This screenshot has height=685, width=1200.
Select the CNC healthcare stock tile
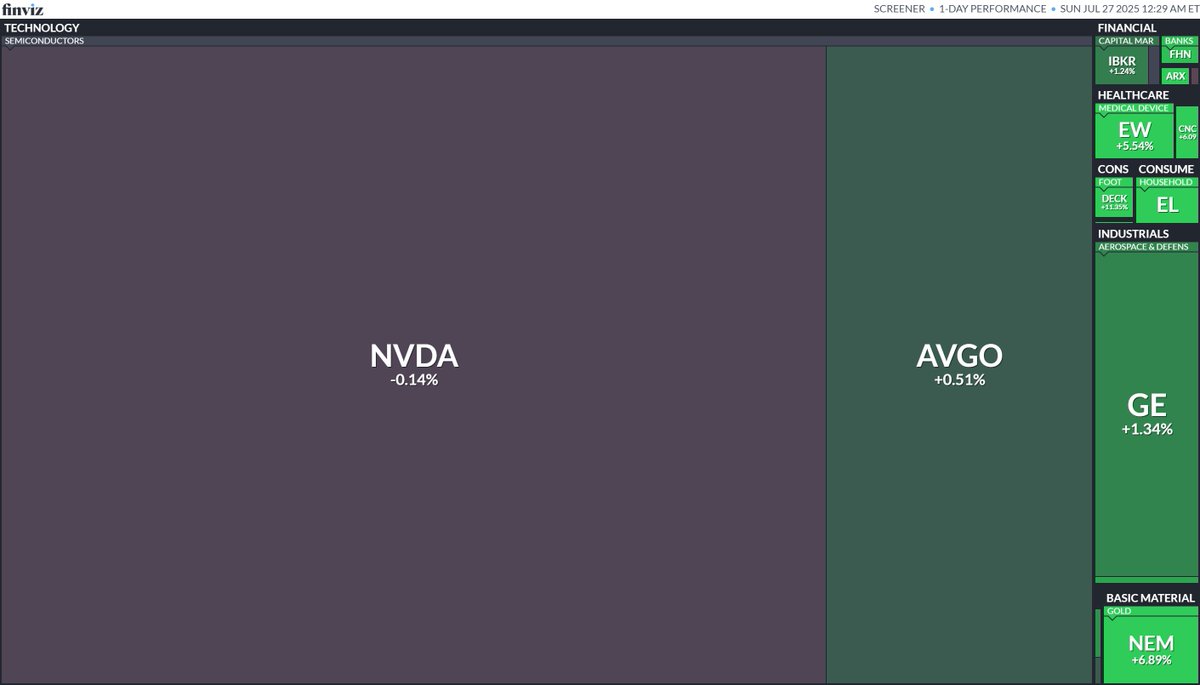point(1187,132)
